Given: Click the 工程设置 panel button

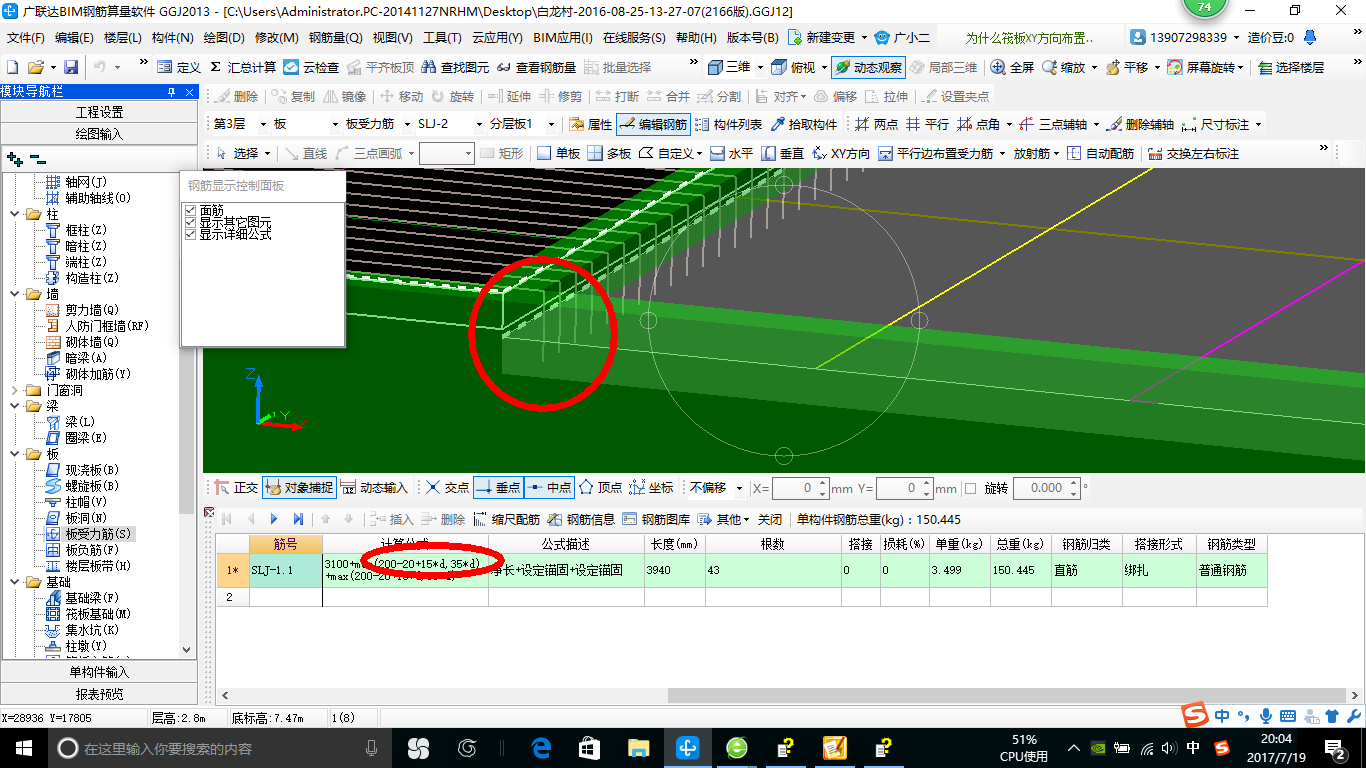Looking at the screenshot, I should [99, 112].
